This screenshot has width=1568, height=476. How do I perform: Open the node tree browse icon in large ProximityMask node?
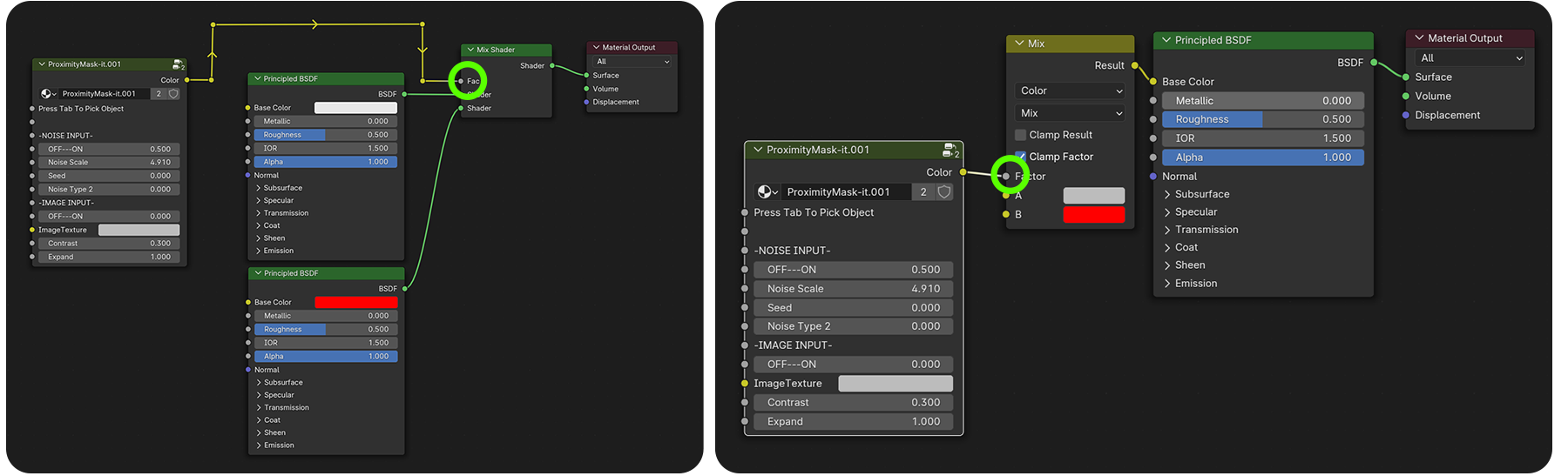tap(767, 192)
